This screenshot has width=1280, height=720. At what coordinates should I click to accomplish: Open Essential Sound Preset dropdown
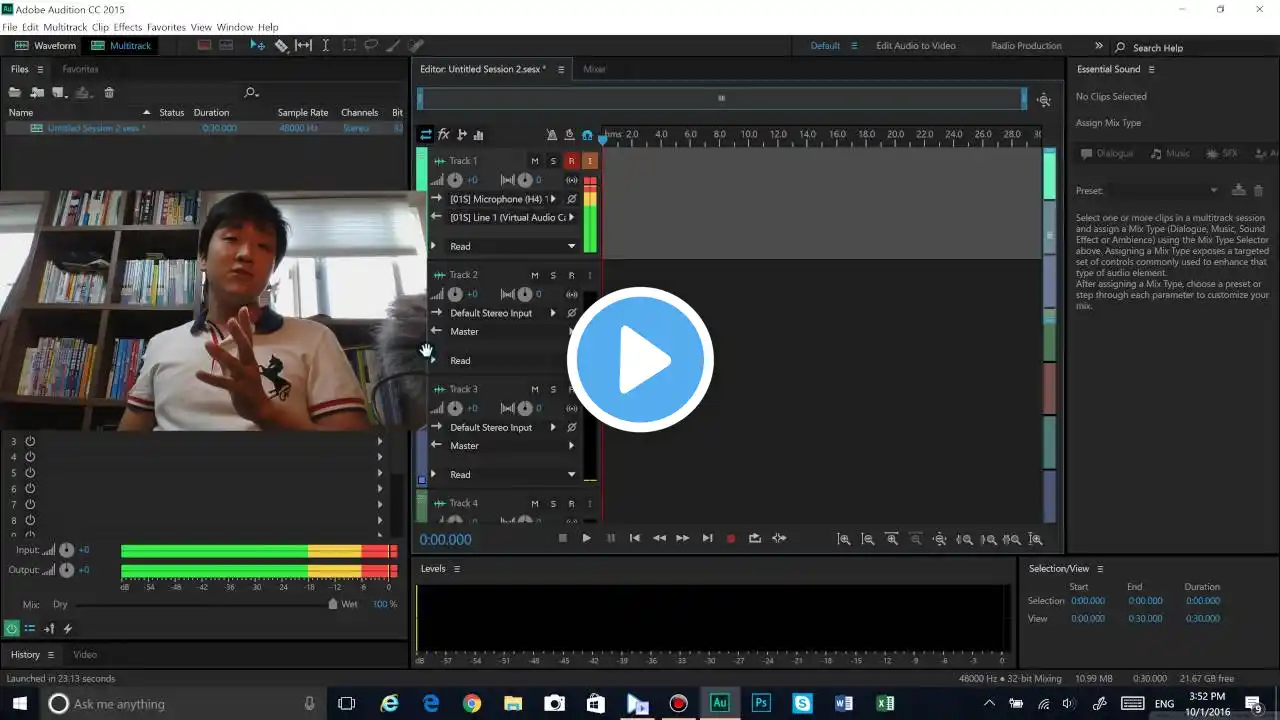[x=1163, y=190]
